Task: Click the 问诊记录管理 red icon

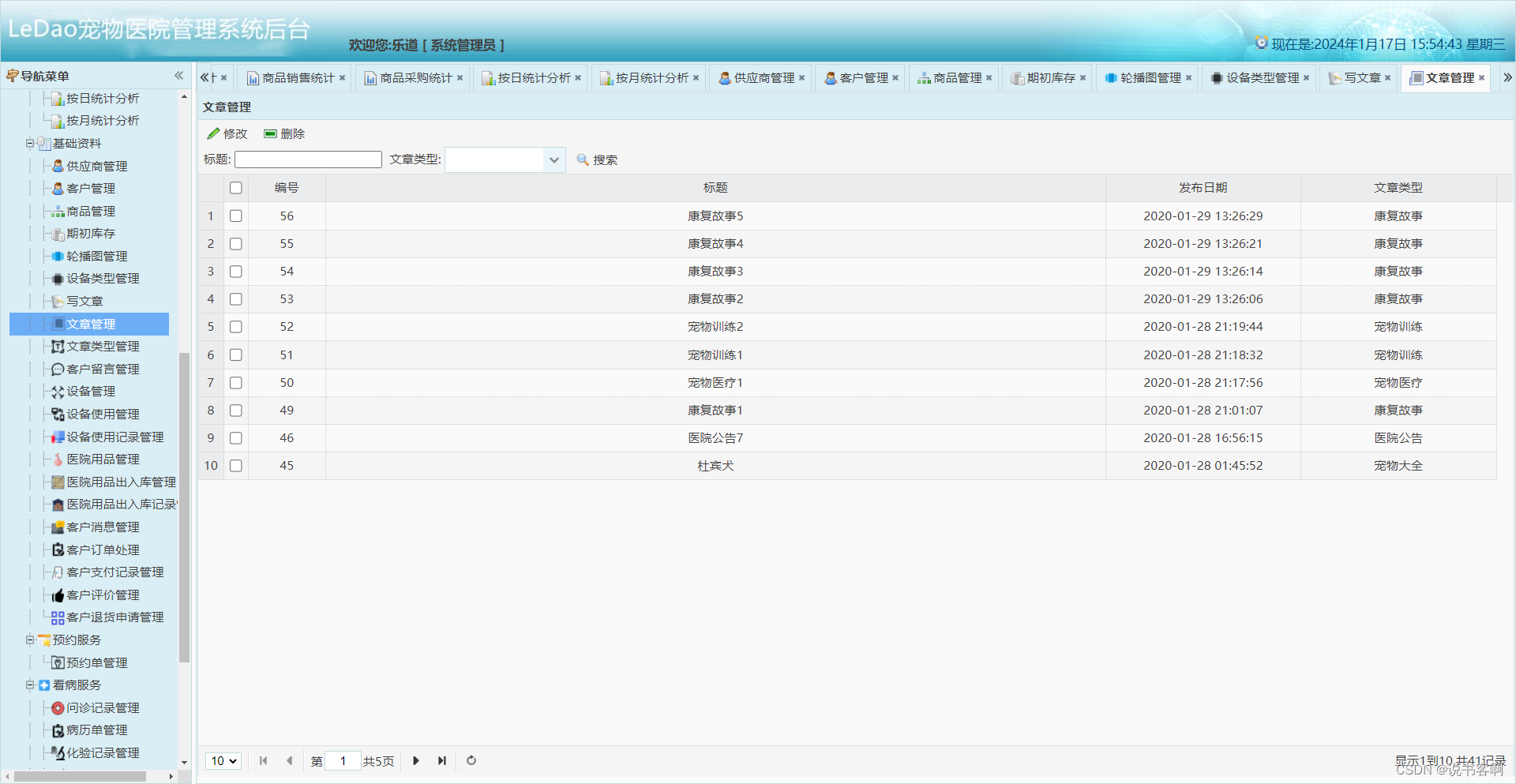Action: (x=58, y=708)
